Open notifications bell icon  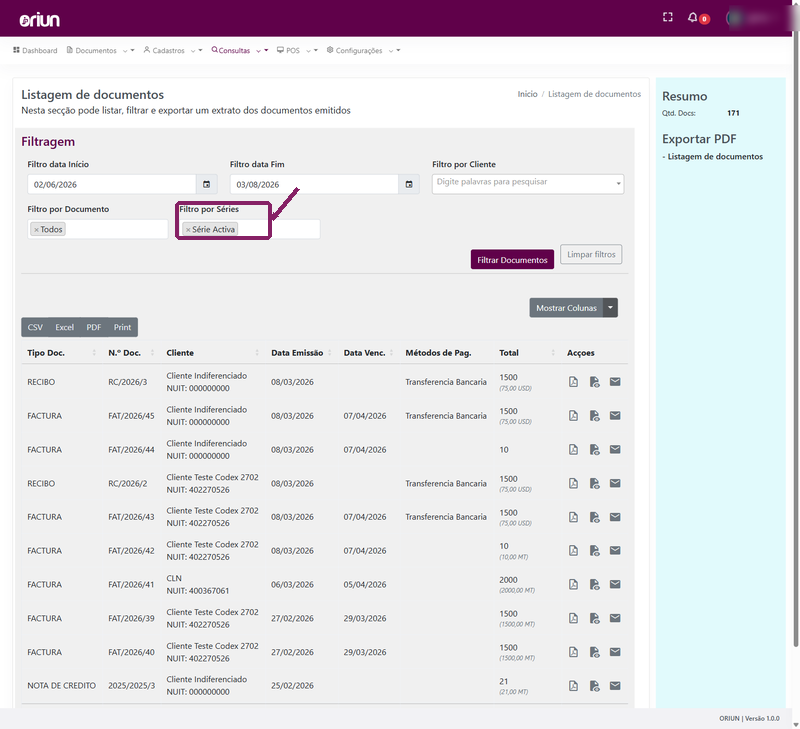click(692, 18)
